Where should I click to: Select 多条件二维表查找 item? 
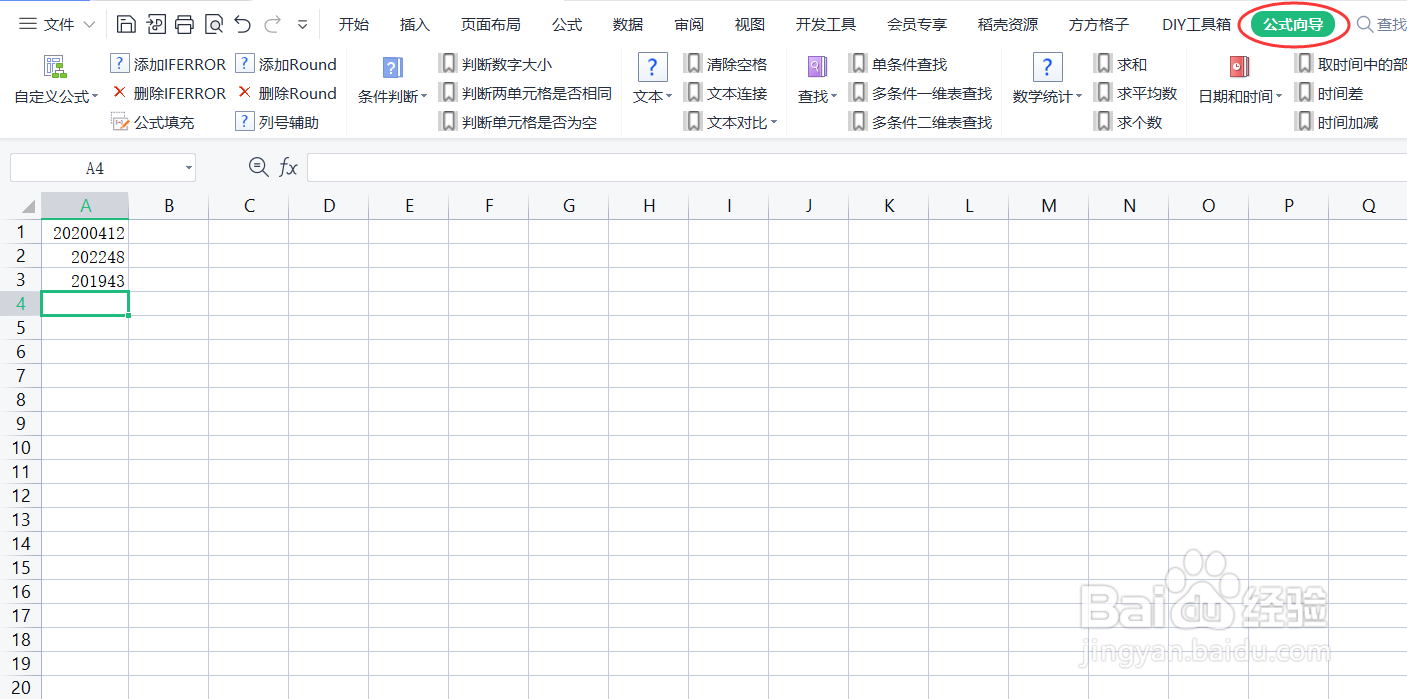pyautogui.click(x=920, y=122)
